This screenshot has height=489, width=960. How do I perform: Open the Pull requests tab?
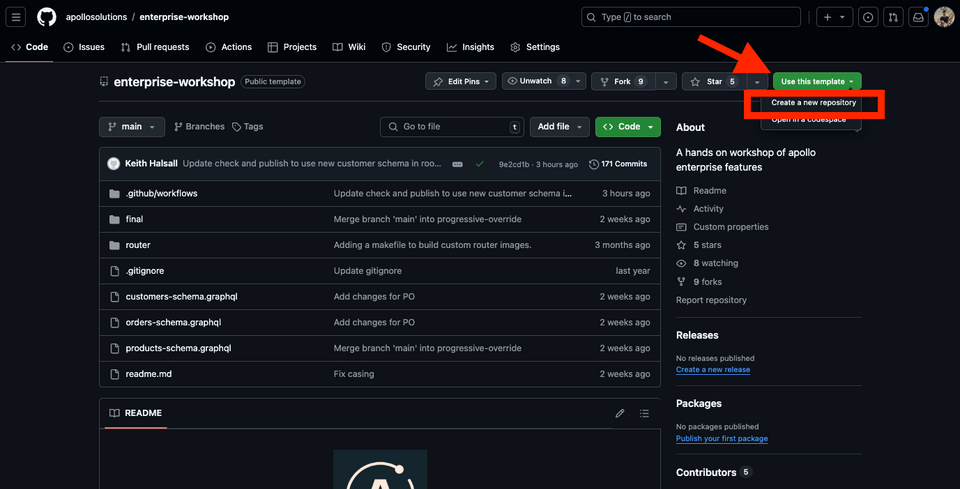[x=155, y=47]
